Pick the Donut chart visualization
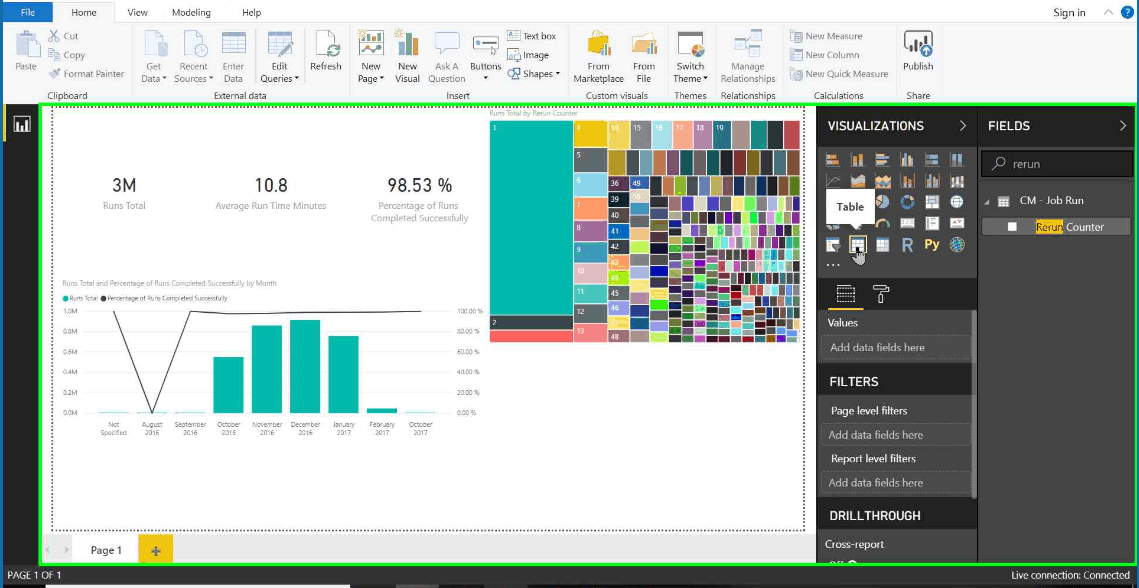This screenshot has height=588, width=1139. pyautogui.click(x=907, y=202)
